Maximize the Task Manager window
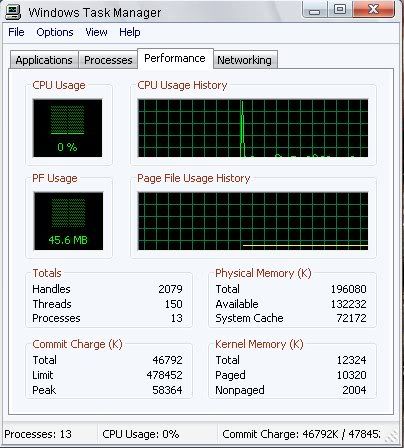 point(339,10)
